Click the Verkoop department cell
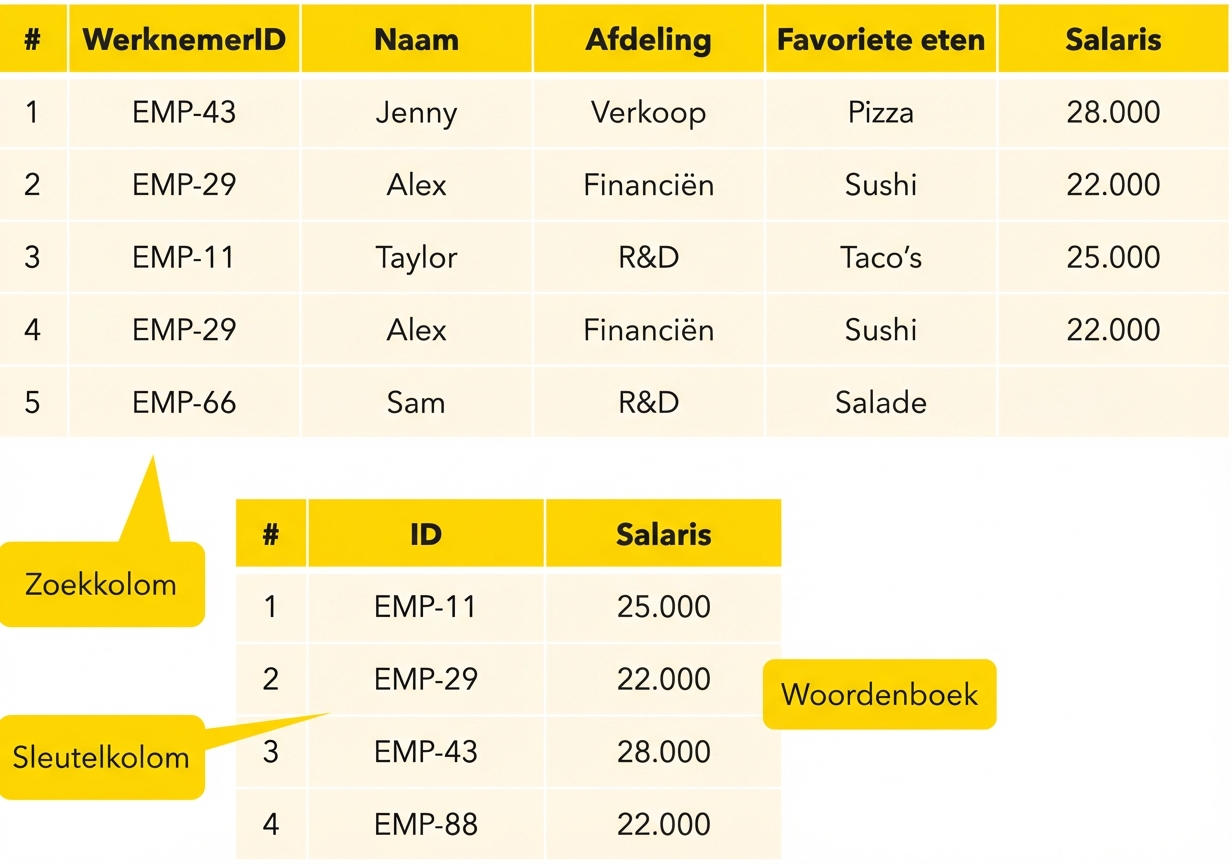The height and width of the screenshot is (864, 1232). click(648, 112)
